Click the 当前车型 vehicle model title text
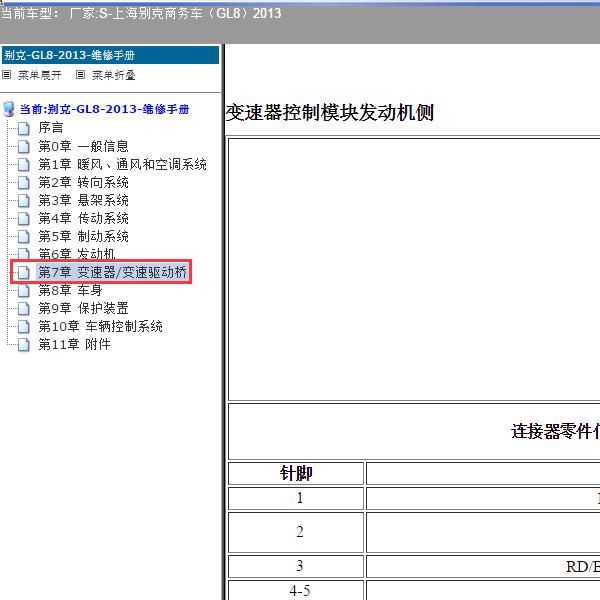This screenshot has width=600, height=600. click(x=141, y=13)
